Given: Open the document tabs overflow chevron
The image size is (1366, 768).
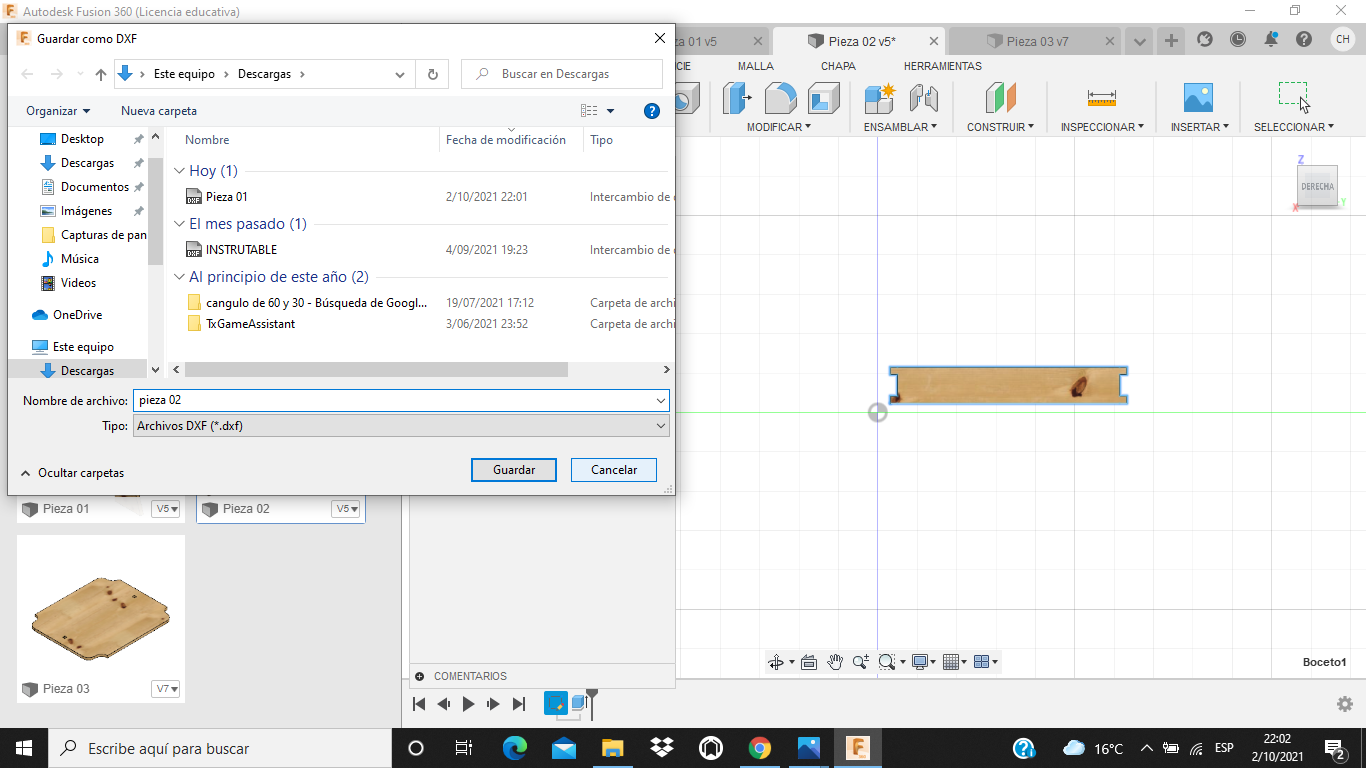Looking at the screenshot, I should (1140, 41).
